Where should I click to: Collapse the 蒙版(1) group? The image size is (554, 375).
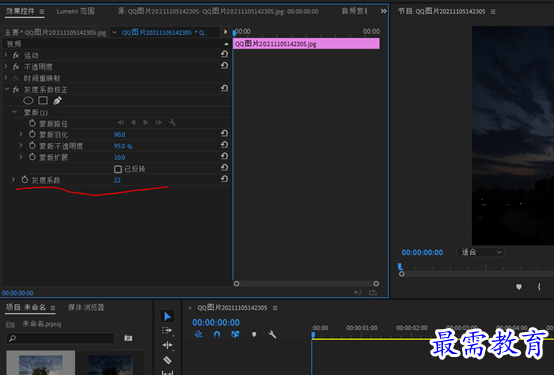click(x=14, y=112)
